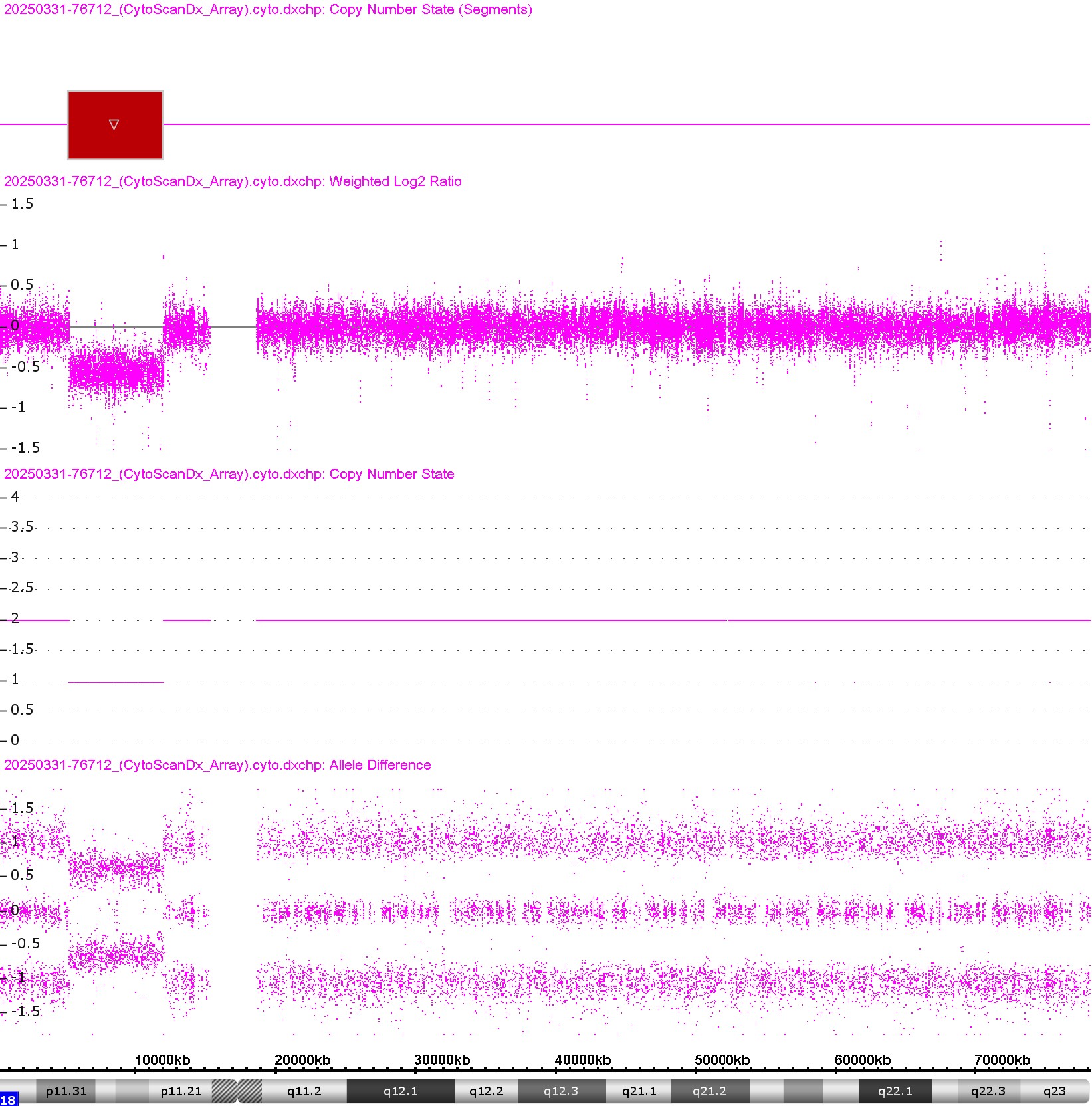This screenshot has height=1106, width=1092.
Task: Select cytoband p11.21 on the ideogram
Action: 181,1091
